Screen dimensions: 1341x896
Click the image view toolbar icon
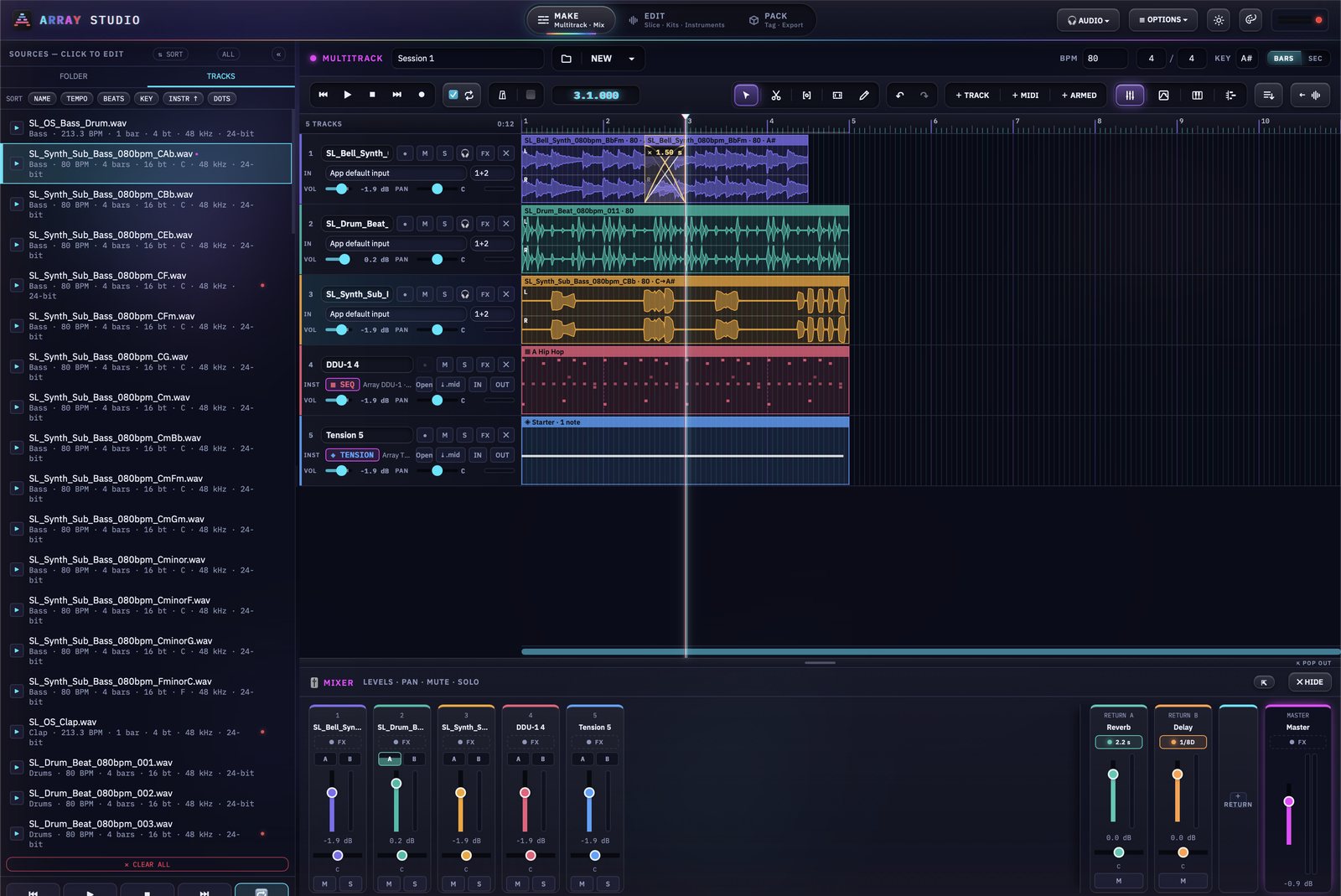(1163, 96)
